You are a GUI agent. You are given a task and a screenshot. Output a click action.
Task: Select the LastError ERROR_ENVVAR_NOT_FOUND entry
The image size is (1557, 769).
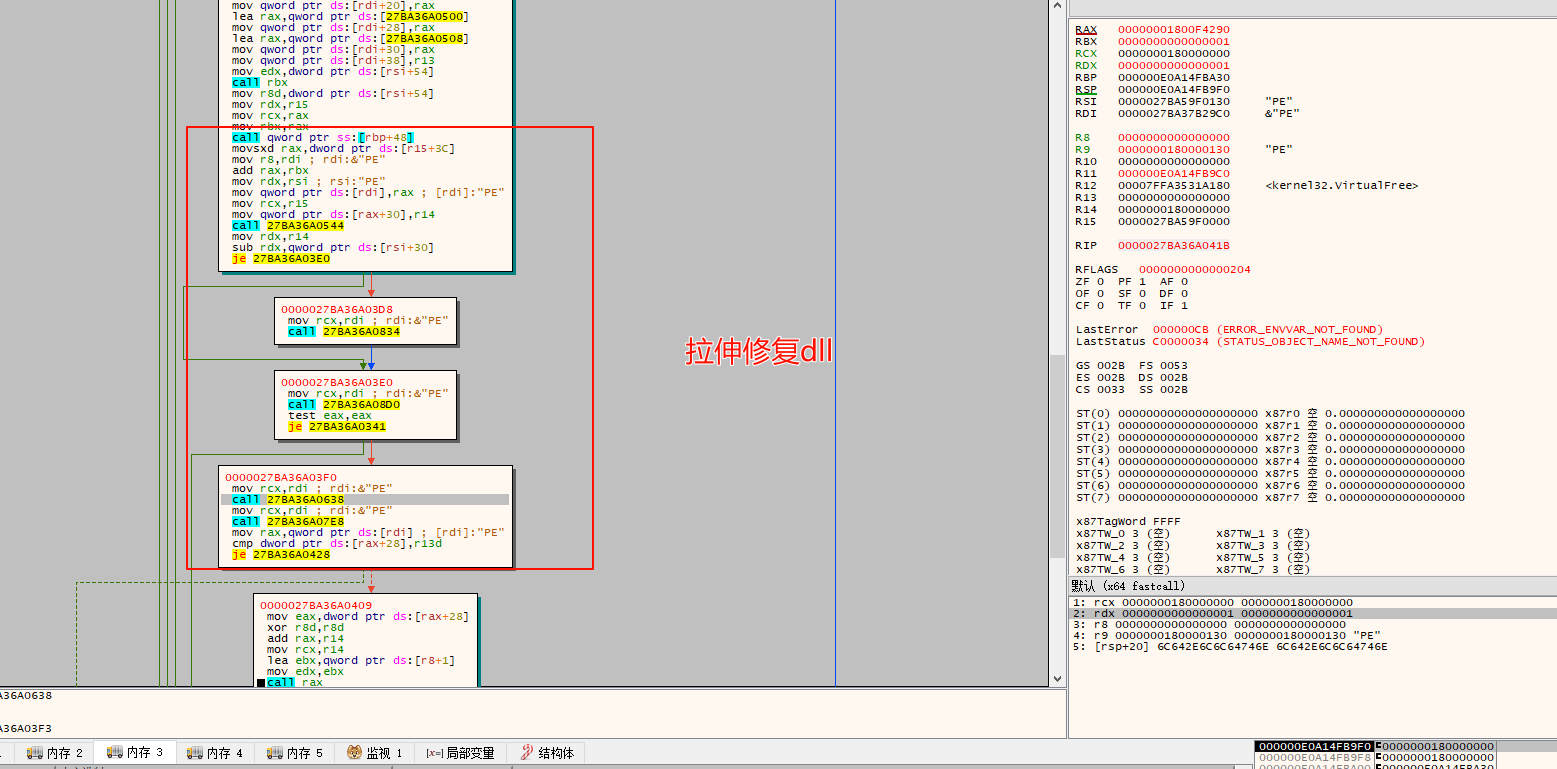tap(1229, 330)
